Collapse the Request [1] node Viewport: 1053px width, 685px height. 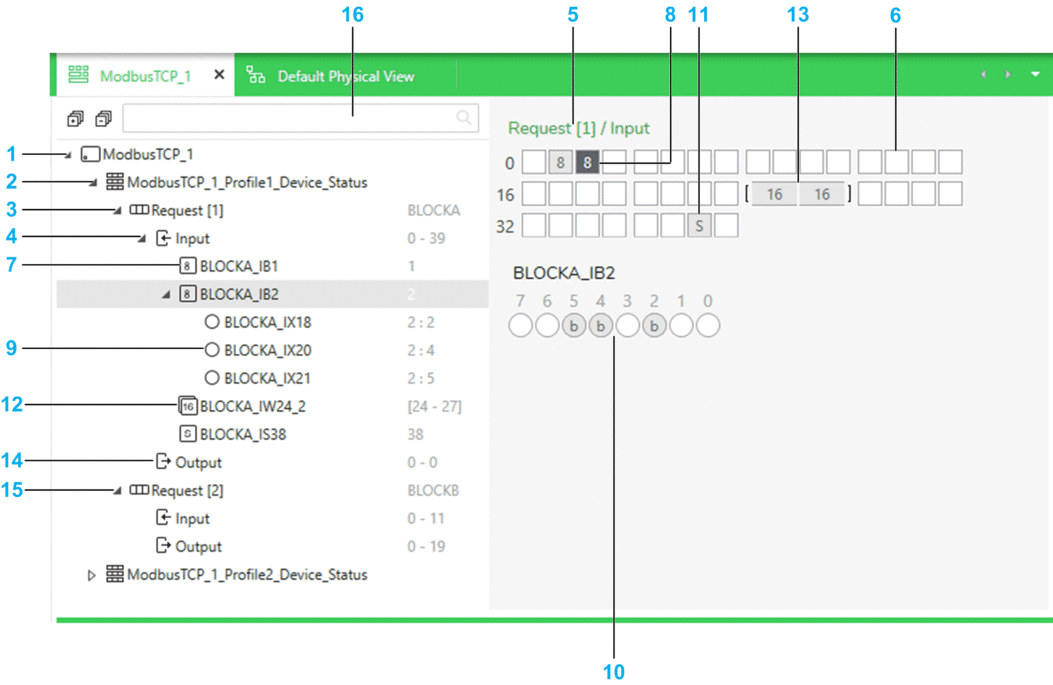pos(118,211)
